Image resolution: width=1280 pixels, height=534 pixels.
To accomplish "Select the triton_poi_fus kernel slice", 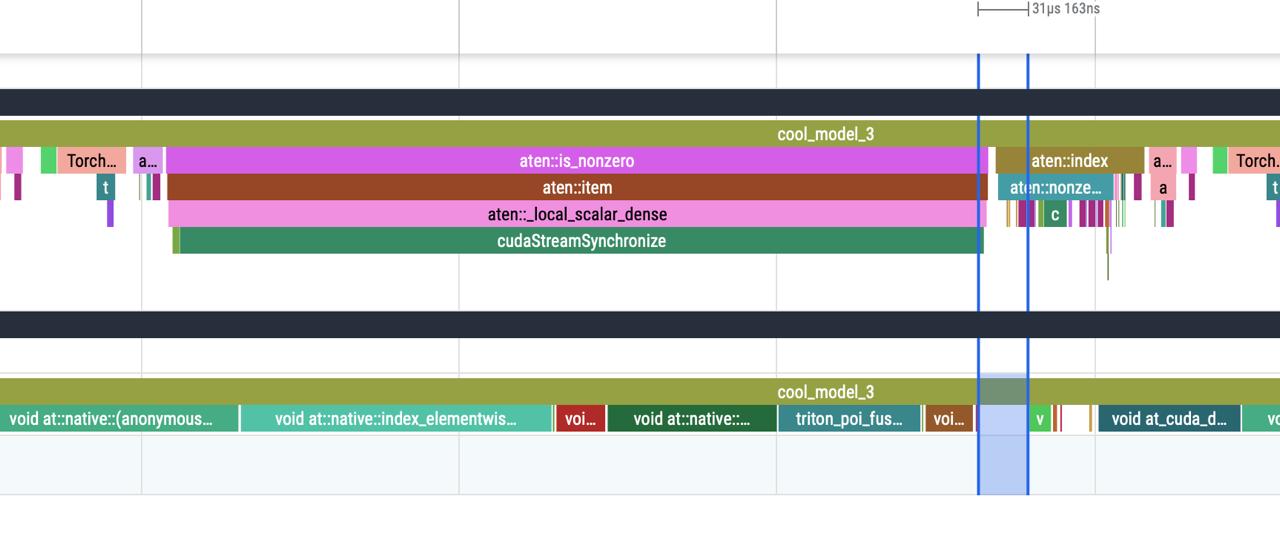I will [x=848, y=419].
